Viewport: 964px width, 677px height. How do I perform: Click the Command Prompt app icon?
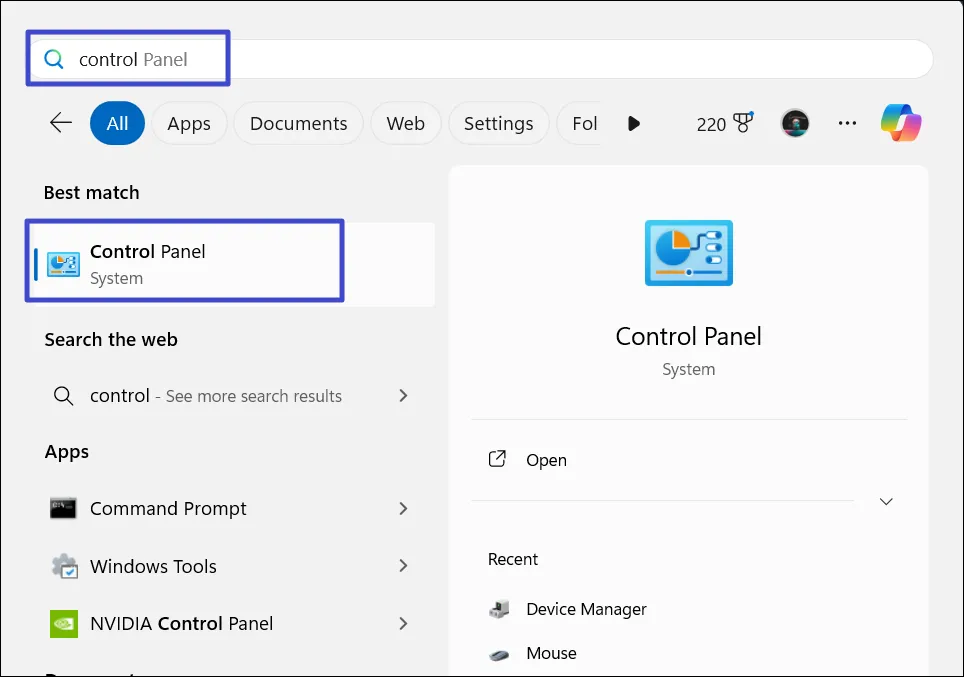[63, 508]
